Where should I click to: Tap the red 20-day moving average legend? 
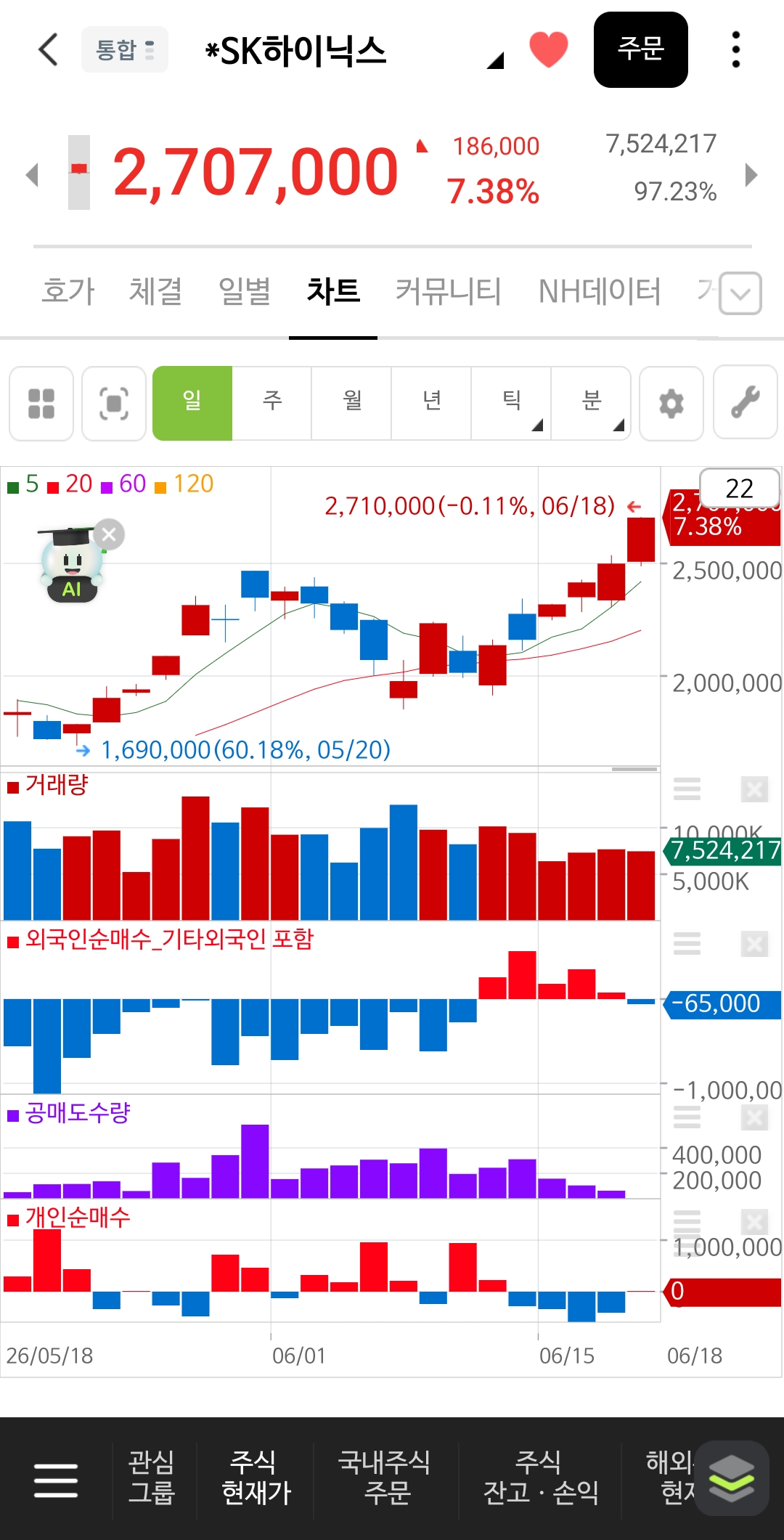tap(70, 484)
